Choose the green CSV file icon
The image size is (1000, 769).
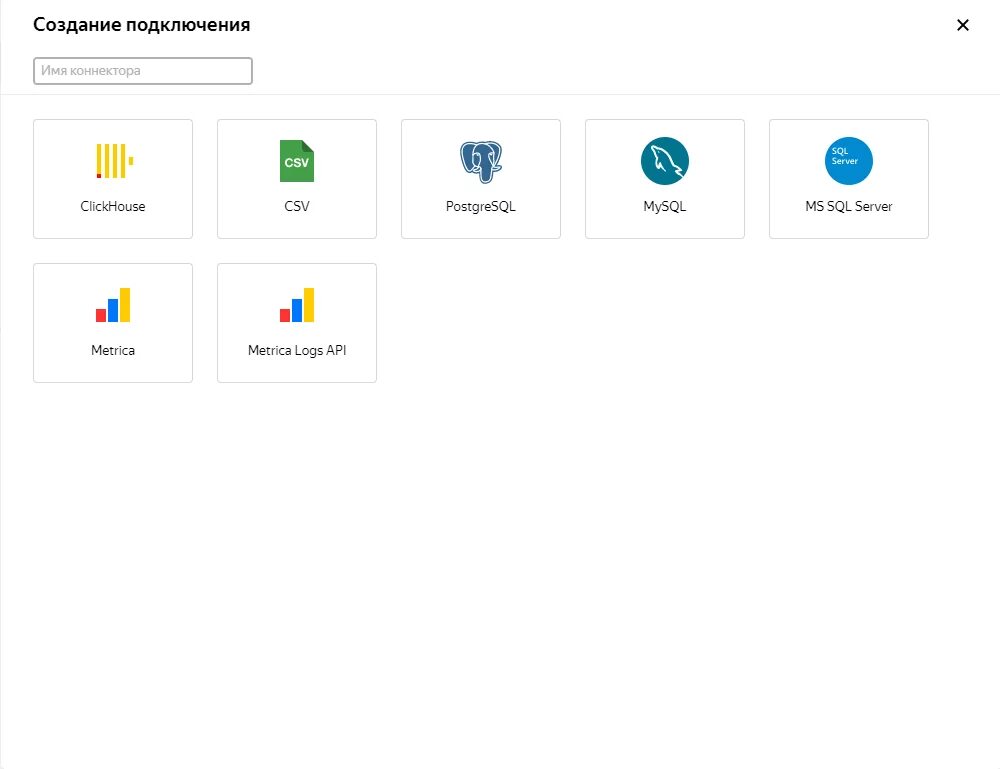(x=297, y=161)
